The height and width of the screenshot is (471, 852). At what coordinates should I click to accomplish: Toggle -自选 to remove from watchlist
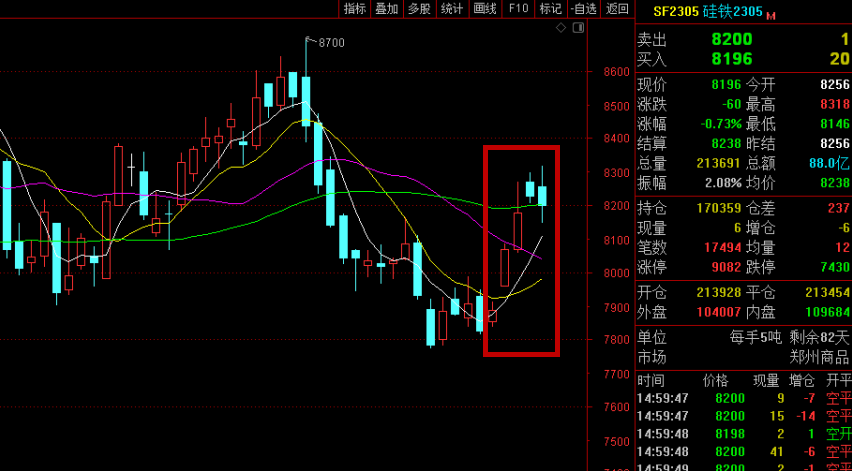(583, 8)
